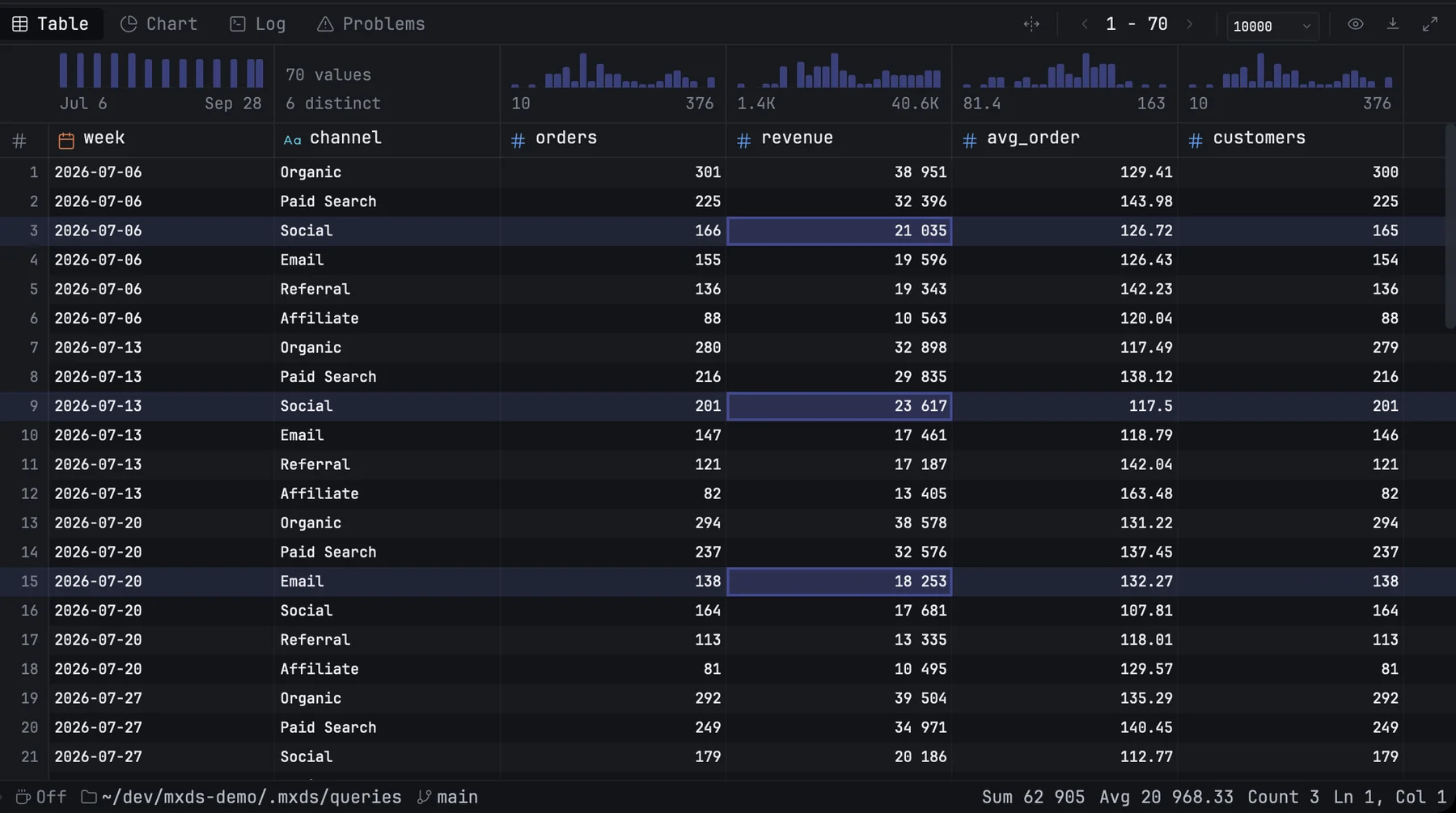The width and height of the screenshot is (1456, 813).
Task: Select the Referral cell in row 17
Action: pos(387,640)
